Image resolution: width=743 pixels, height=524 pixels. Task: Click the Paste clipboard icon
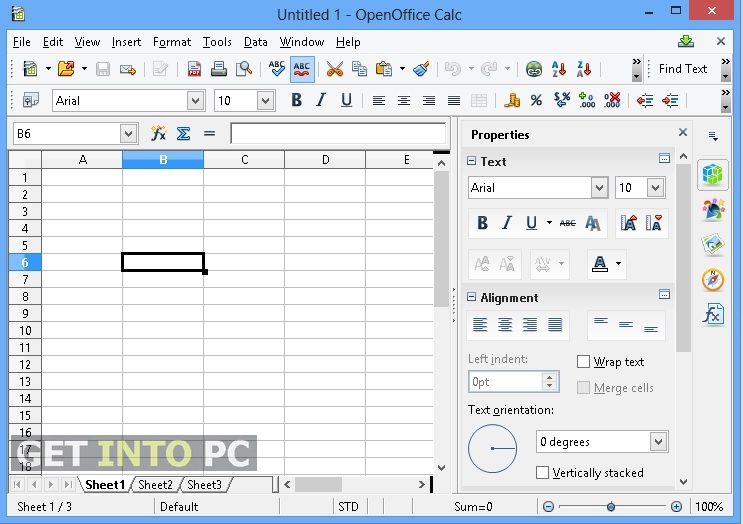tap(384, 69)
